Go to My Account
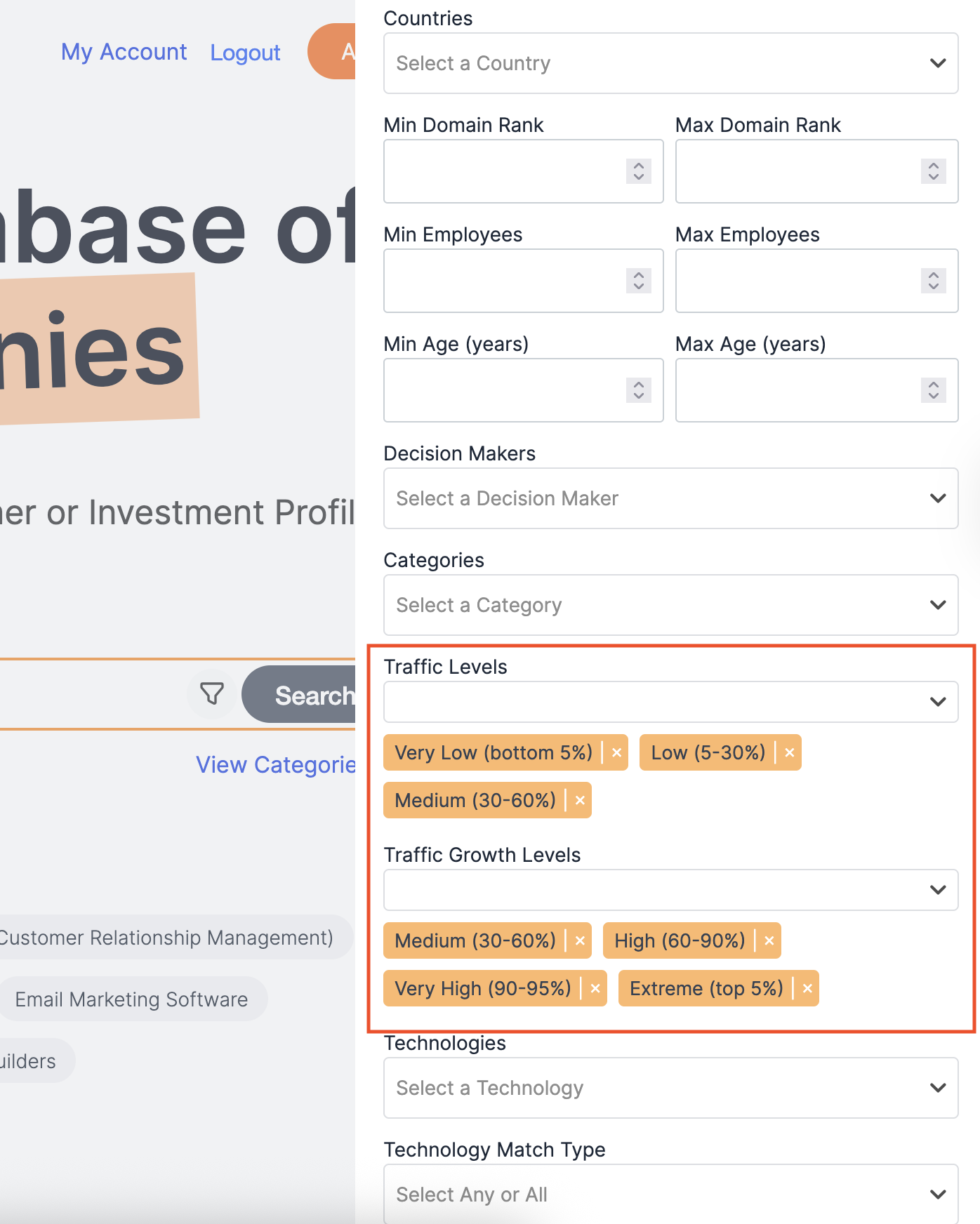The width and height of the screenshot is (980, 1224). pos(124,52)
